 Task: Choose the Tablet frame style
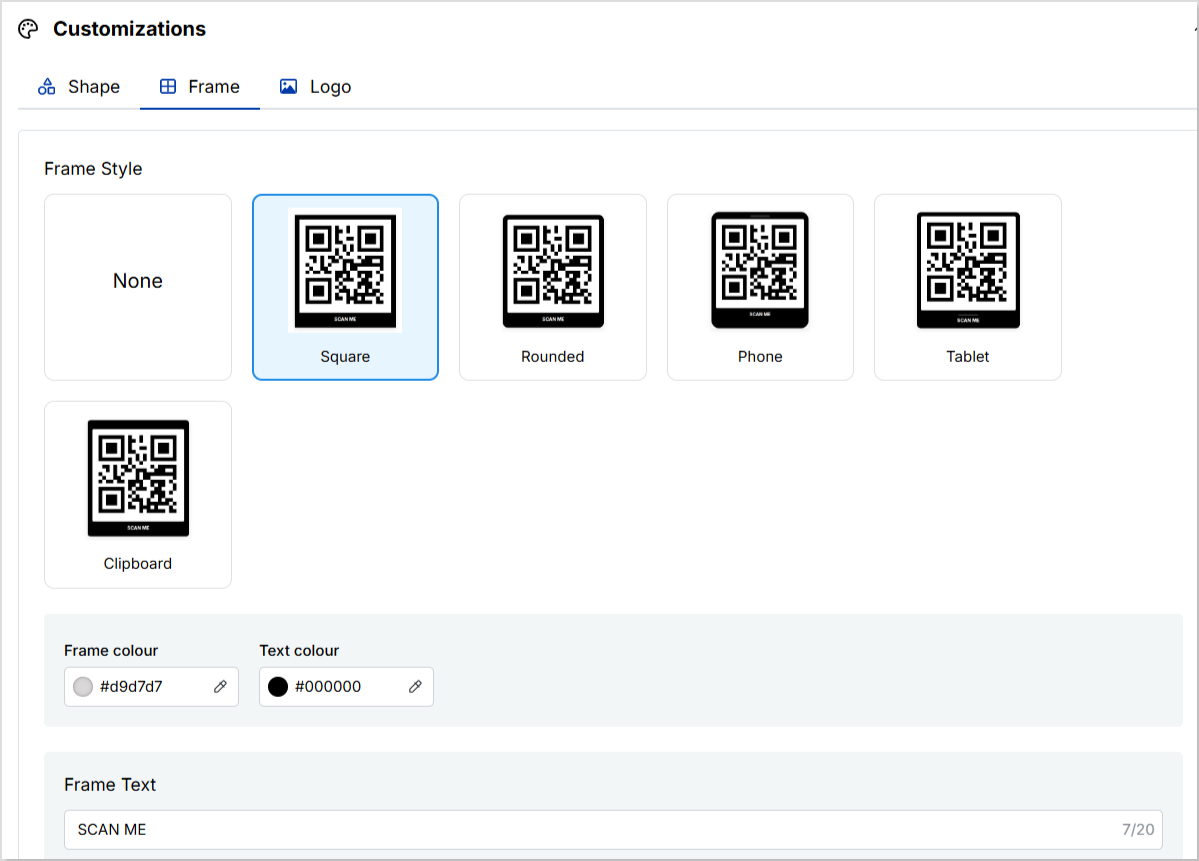click(x=968, y=287)
